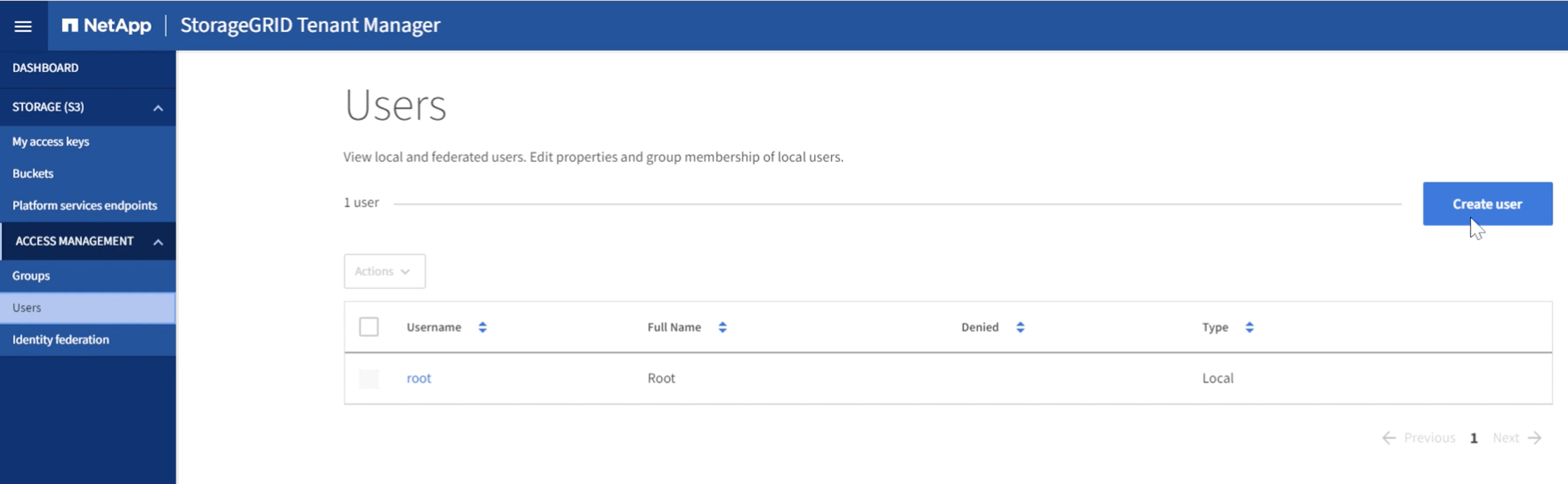Toggle the header row checkbox

368,327
